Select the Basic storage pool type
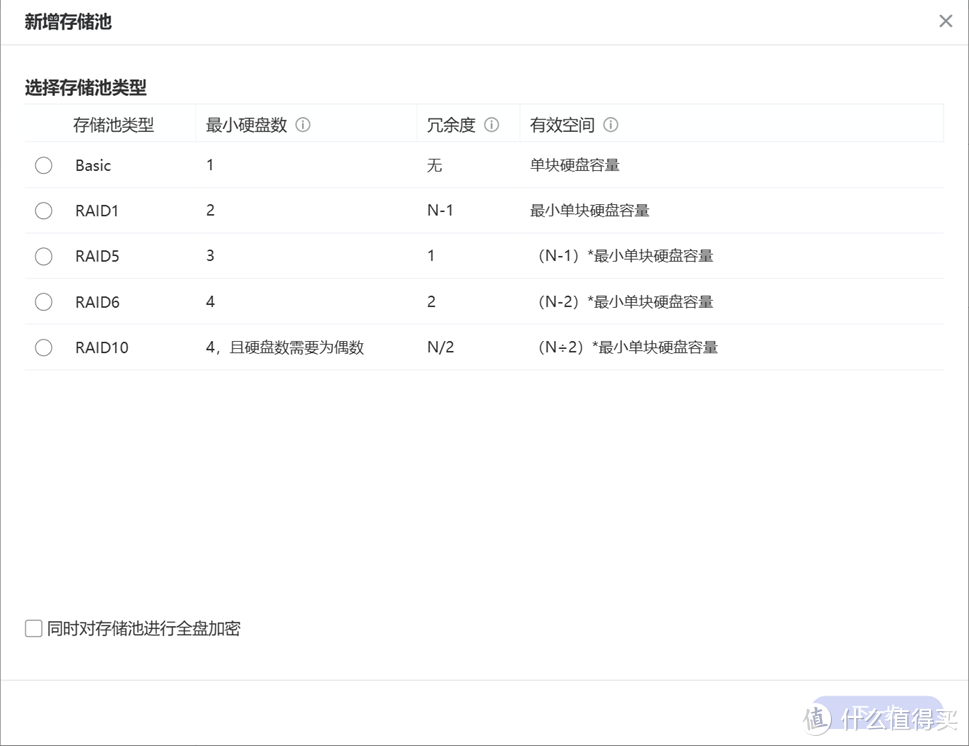The image size is (969, 746). tap(43, 165)
